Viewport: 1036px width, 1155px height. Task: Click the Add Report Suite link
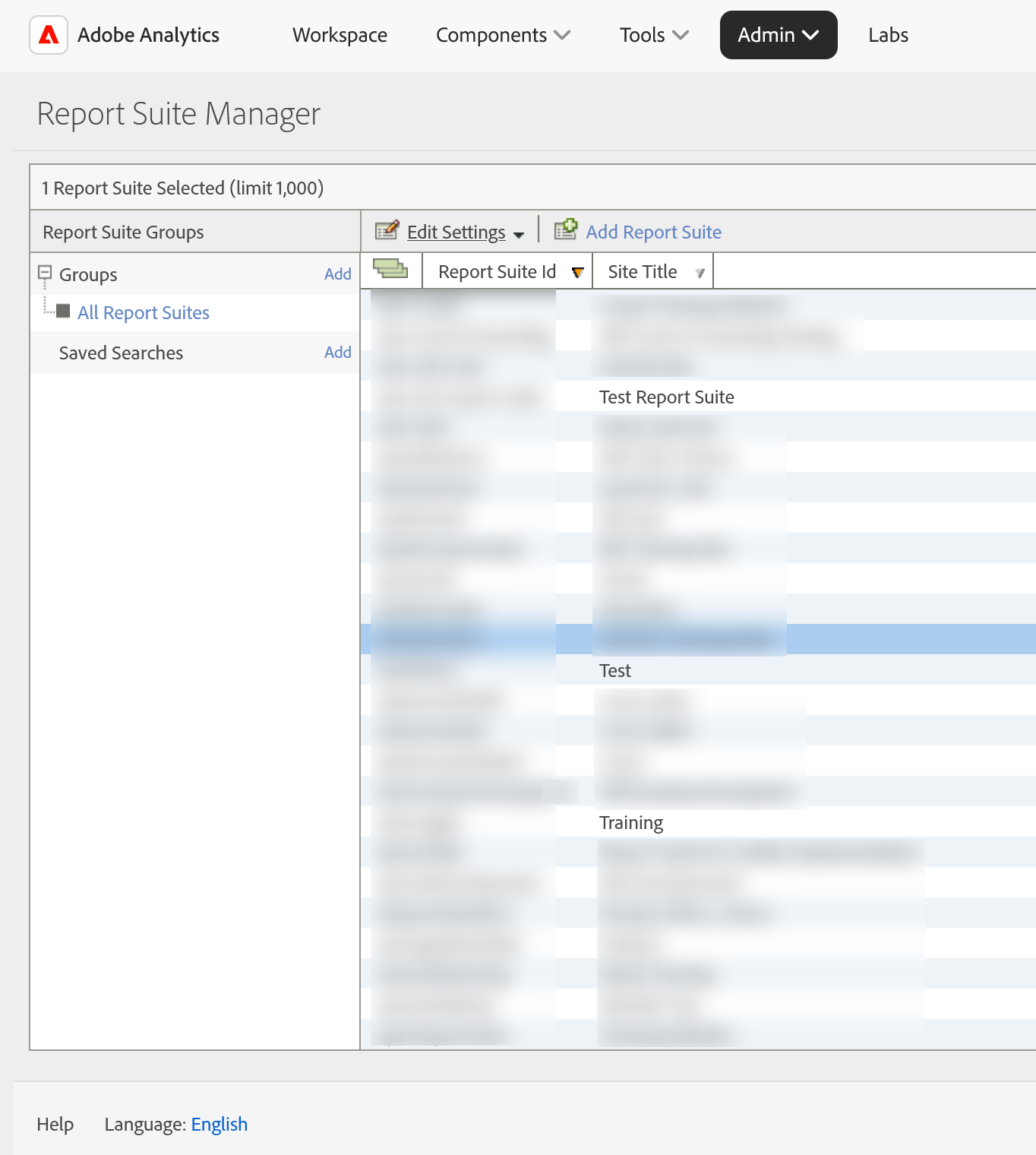pyautogui.click(x=653, y=232)
